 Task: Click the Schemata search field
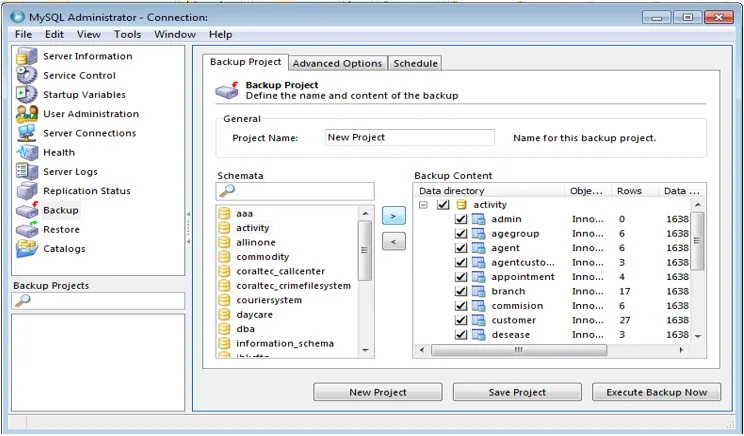(295, 191)
